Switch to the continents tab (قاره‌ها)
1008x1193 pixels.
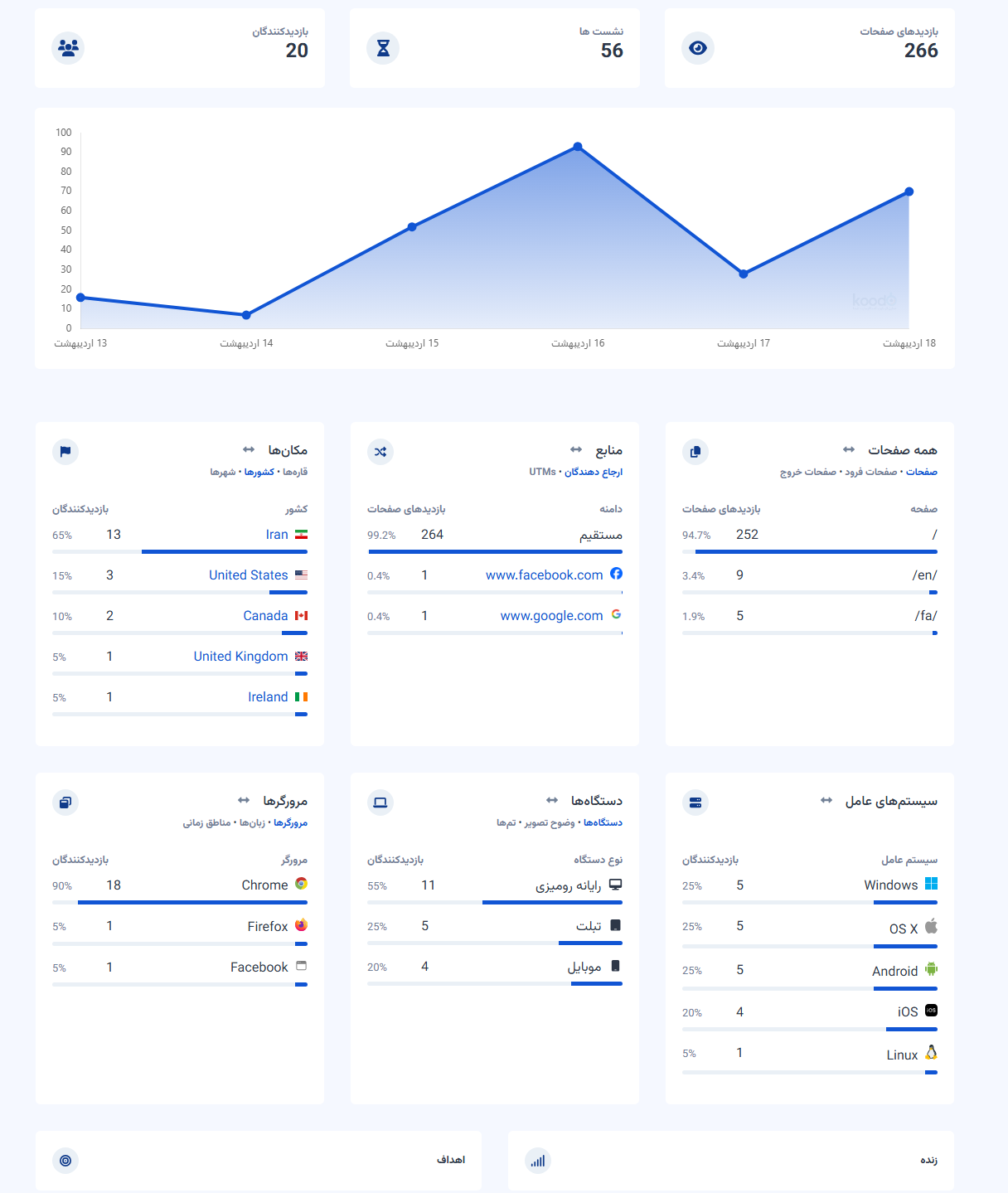pos(295,472)
